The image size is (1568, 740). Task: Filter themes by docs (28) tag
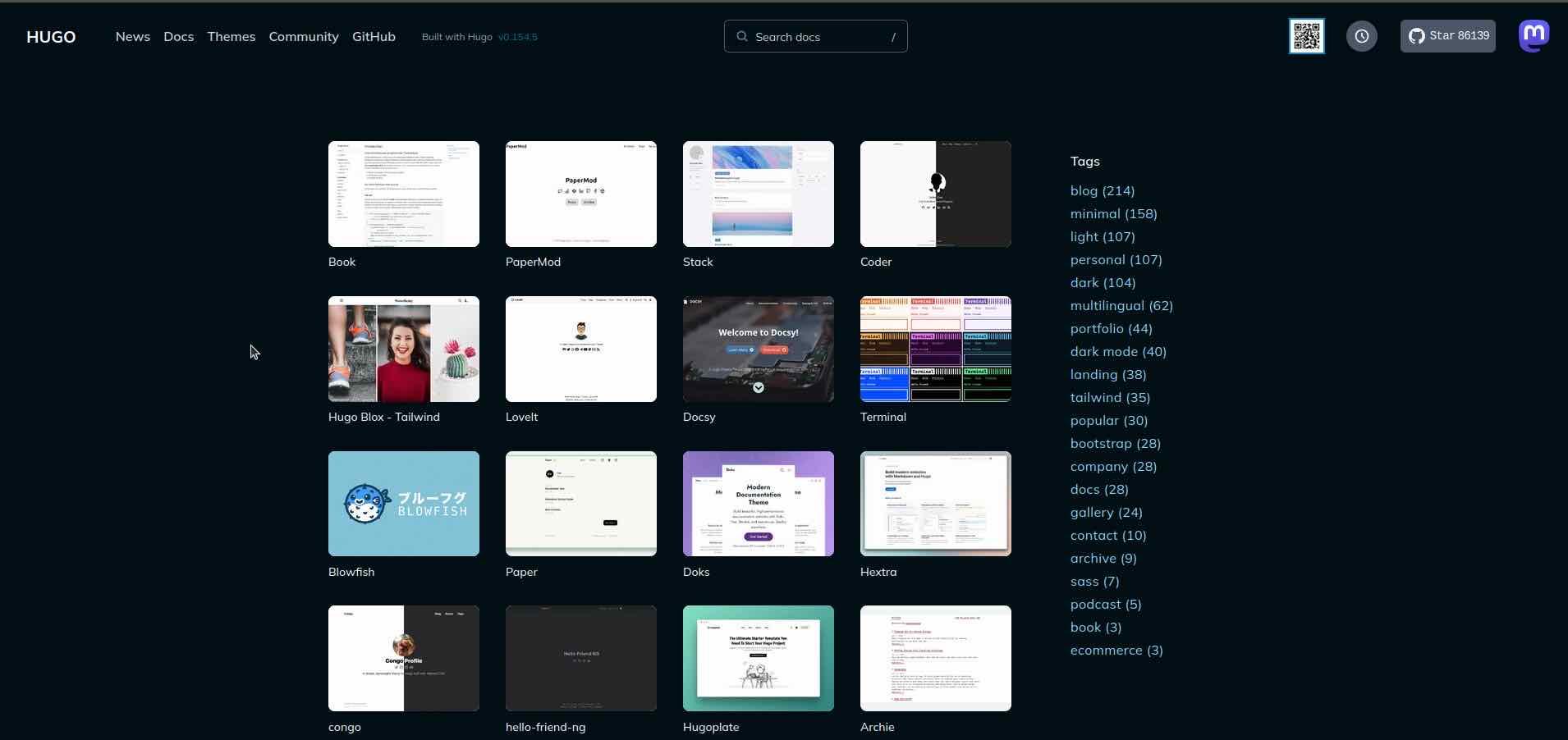pos(1099,489)
